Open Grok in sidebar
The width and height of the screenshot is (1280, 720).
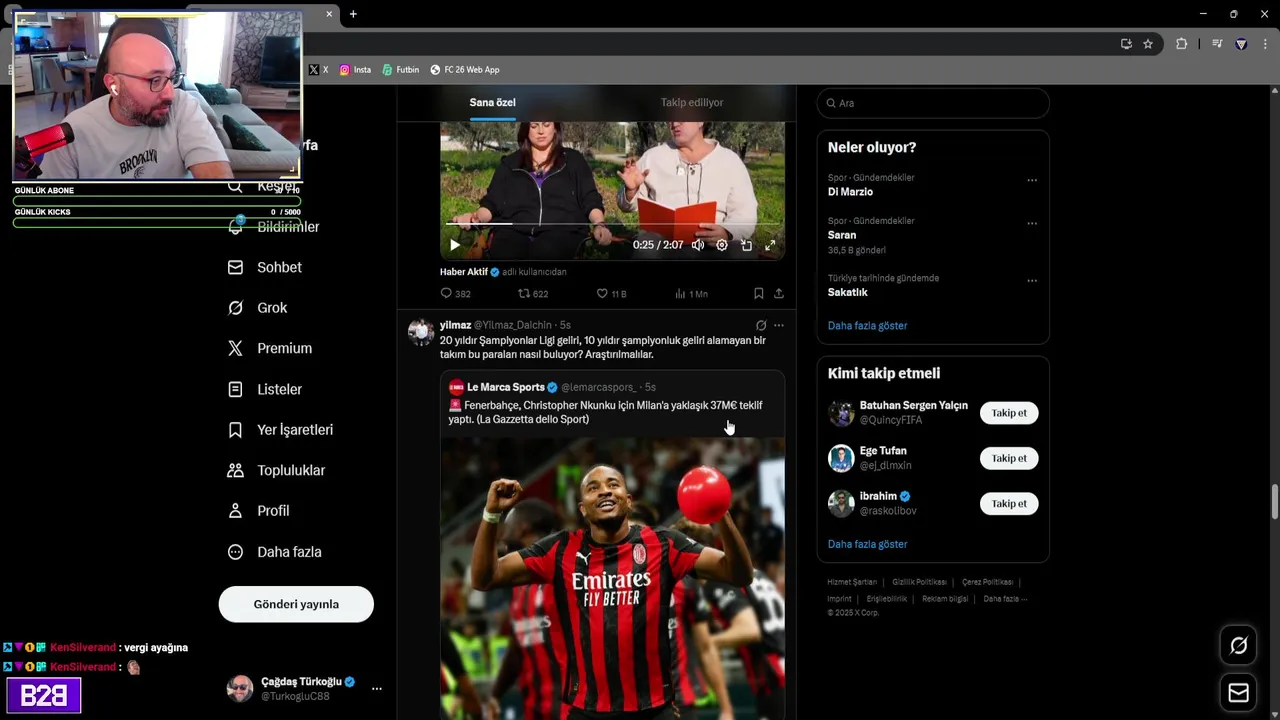[x=257, y=308]
